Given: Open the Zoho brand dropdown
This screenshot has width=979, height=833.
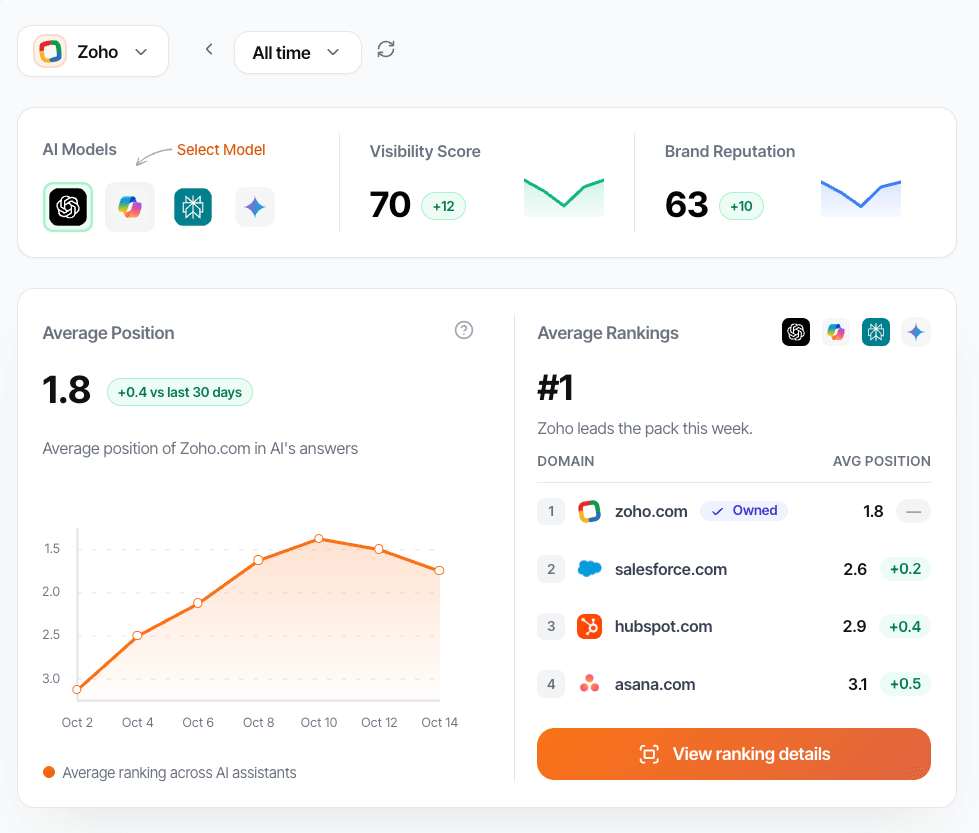Looking at the screenshot, I should coord(93,51).
